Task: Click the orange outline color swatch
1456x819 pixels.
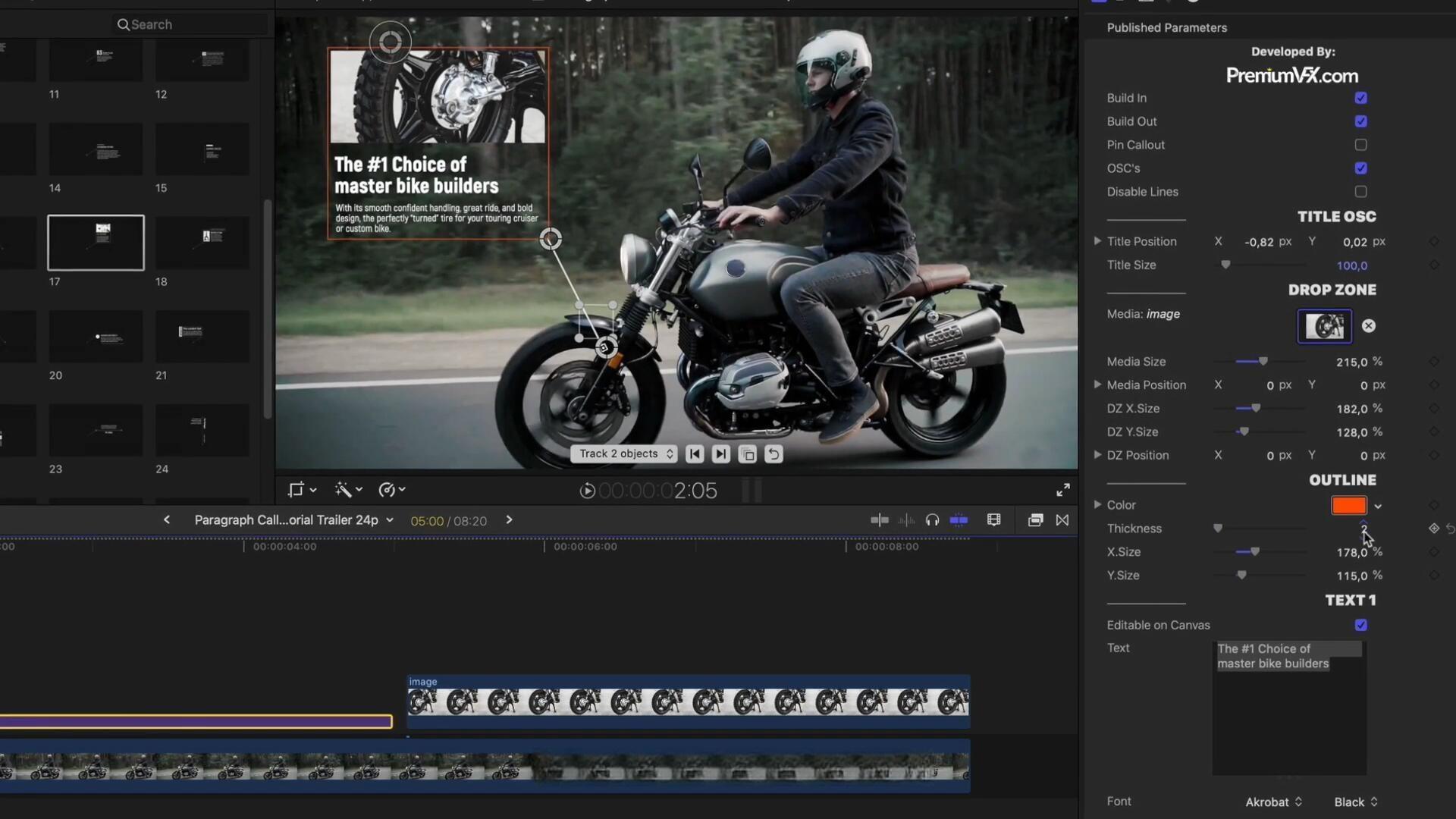Action: click(1348, 505)
